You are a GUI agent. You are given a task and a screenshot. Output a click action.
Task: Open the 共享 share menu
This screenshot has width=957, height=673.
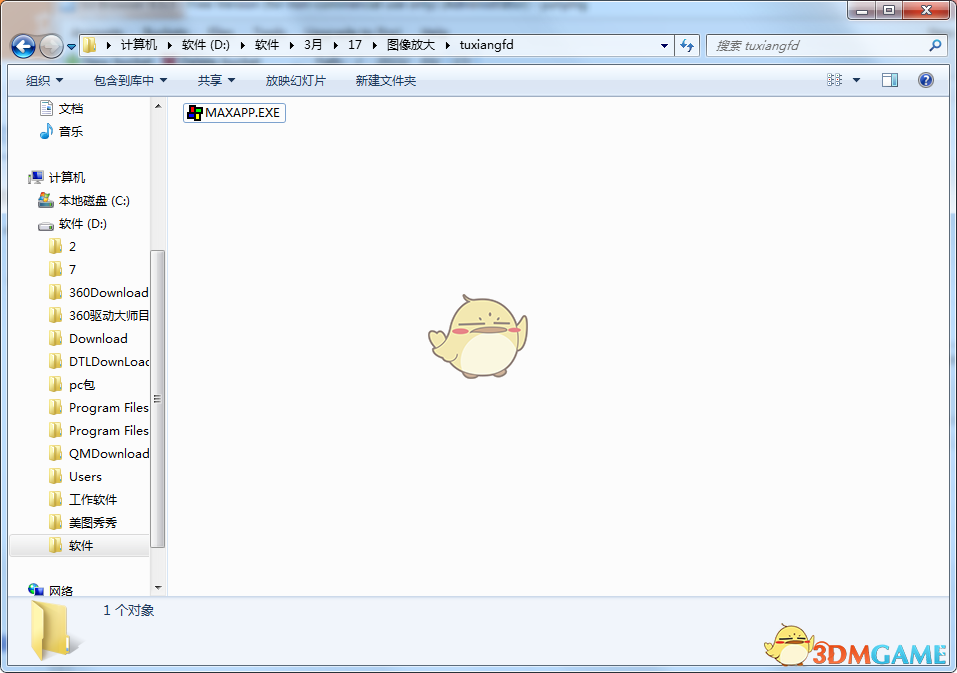pyautogui.click(x=216, y=80)
